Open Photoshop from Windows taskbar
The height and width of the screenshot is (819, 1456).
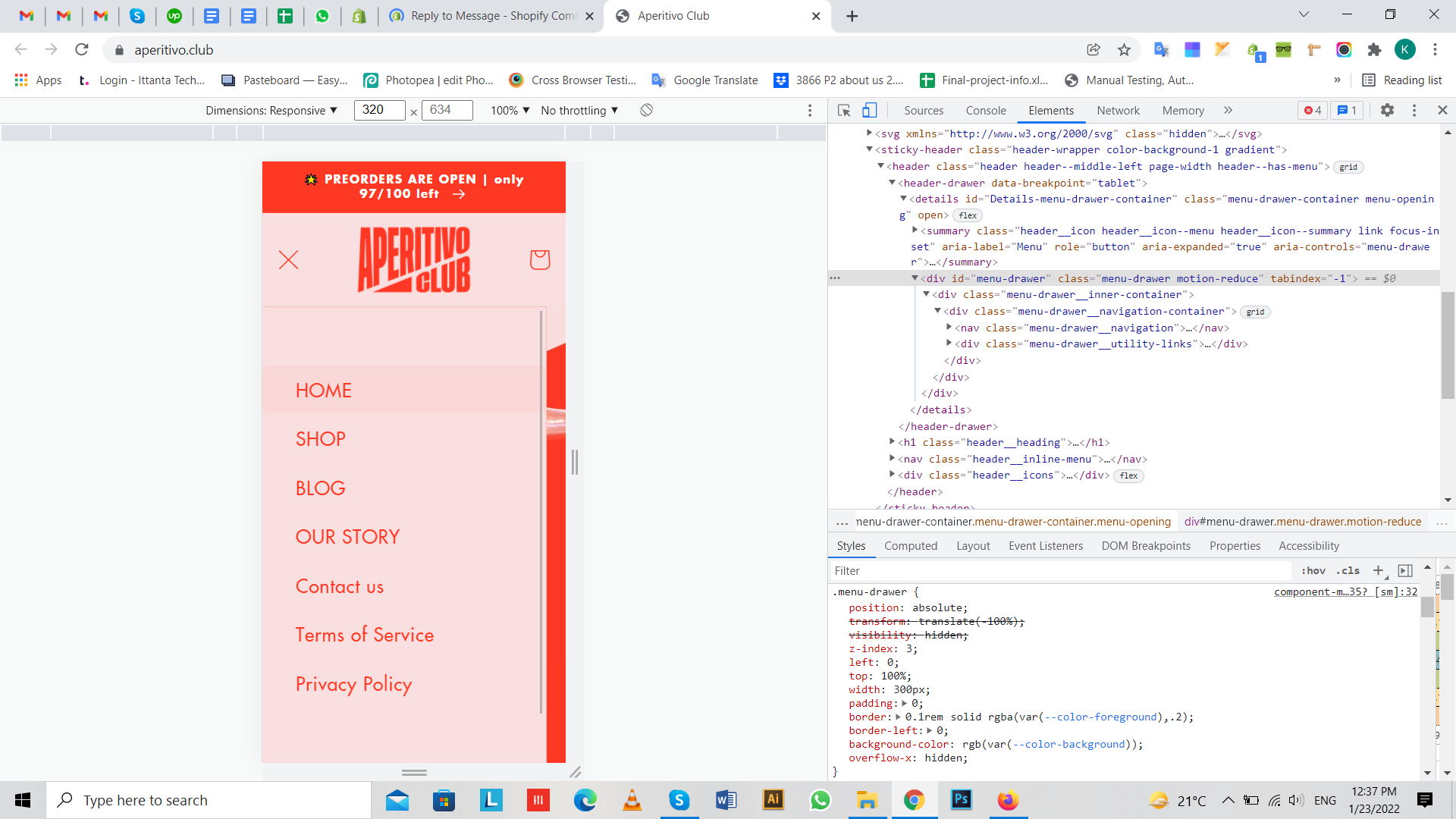(x=961, y=800)
